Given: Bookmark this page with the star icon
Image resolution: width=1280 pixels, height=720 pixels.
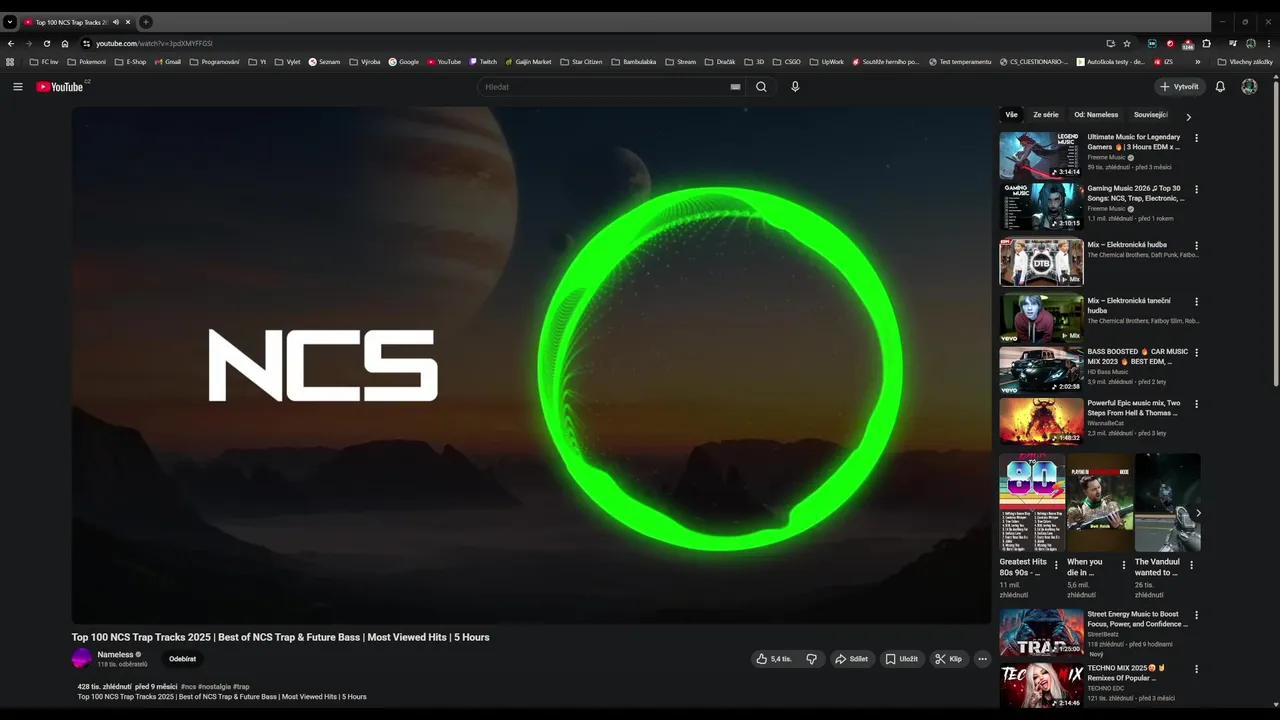Looking at the screenshot, I should coord(1127,43).
